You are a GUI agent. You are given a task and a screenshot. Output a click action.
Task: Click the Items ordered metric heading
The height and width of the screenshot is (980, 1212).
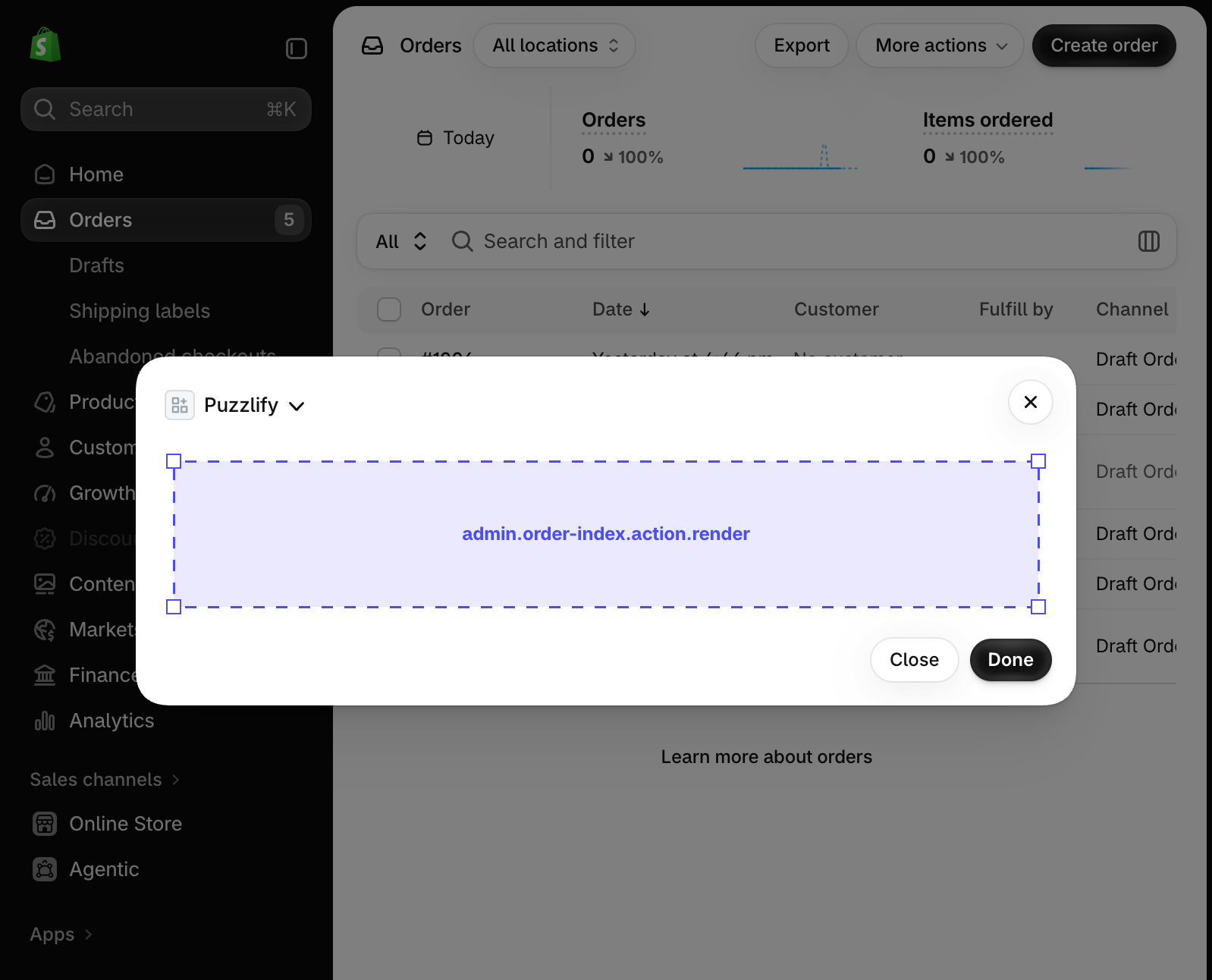tap(987, 120)
